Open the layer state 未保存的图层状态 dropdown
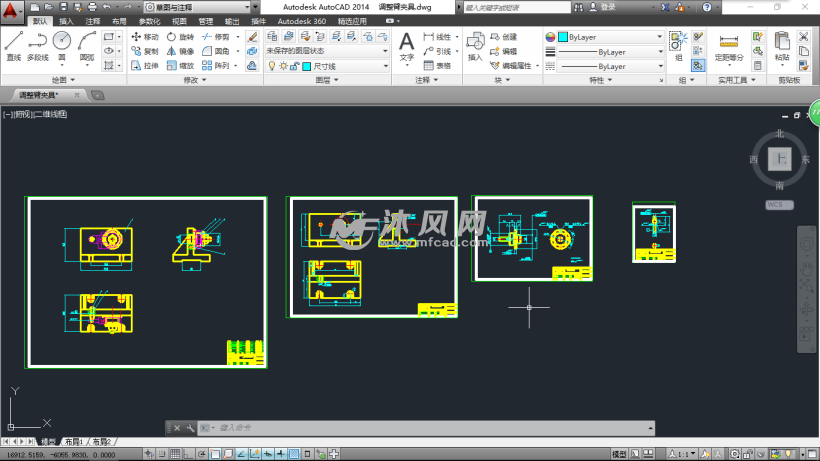The width and height of the screenshot is (820, 461). pos(327,51)
